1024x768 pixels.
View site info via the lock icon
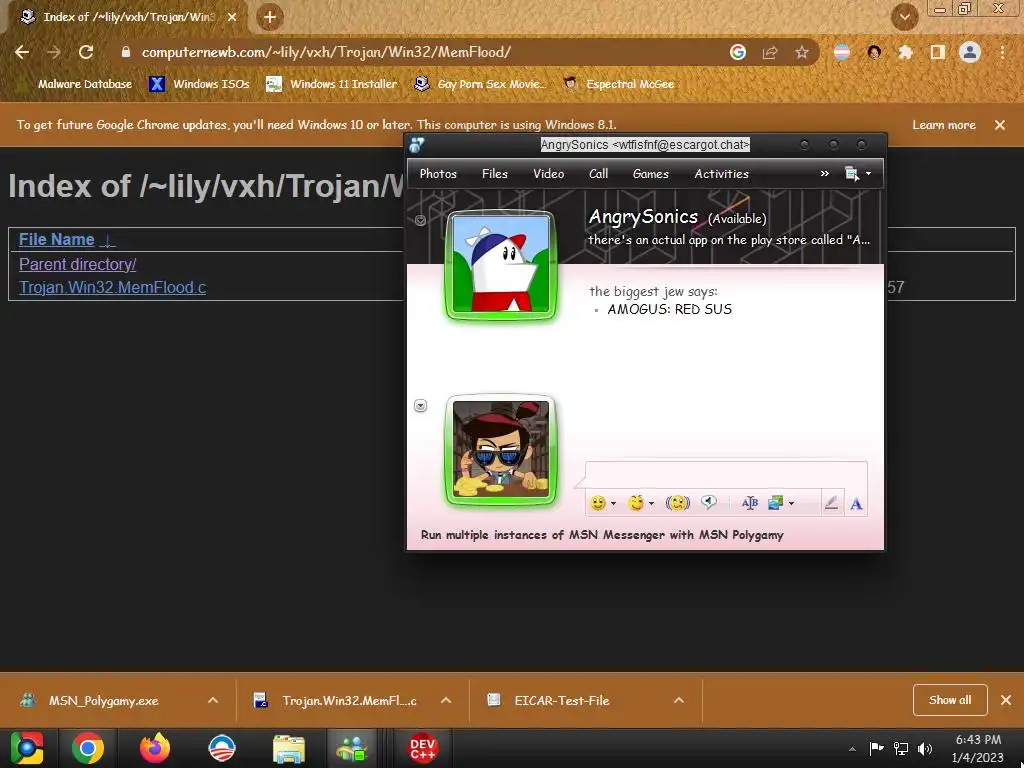click(x=126, y=52)
